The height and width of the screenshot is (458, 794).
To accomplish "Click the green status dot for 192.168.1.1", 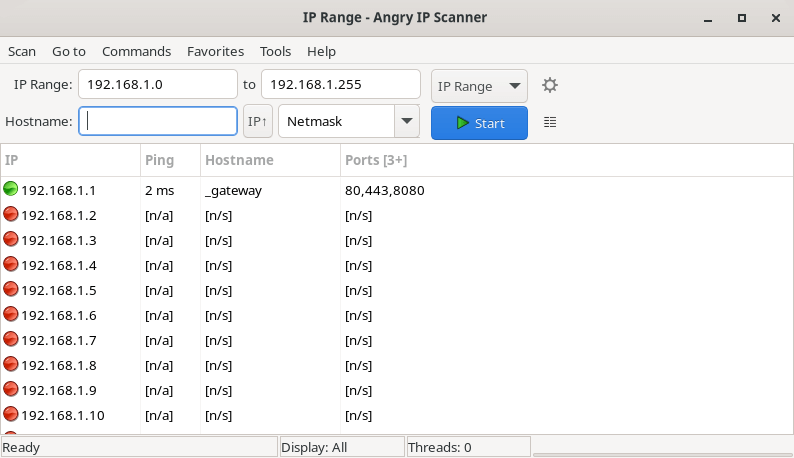I will click(10, 189).
